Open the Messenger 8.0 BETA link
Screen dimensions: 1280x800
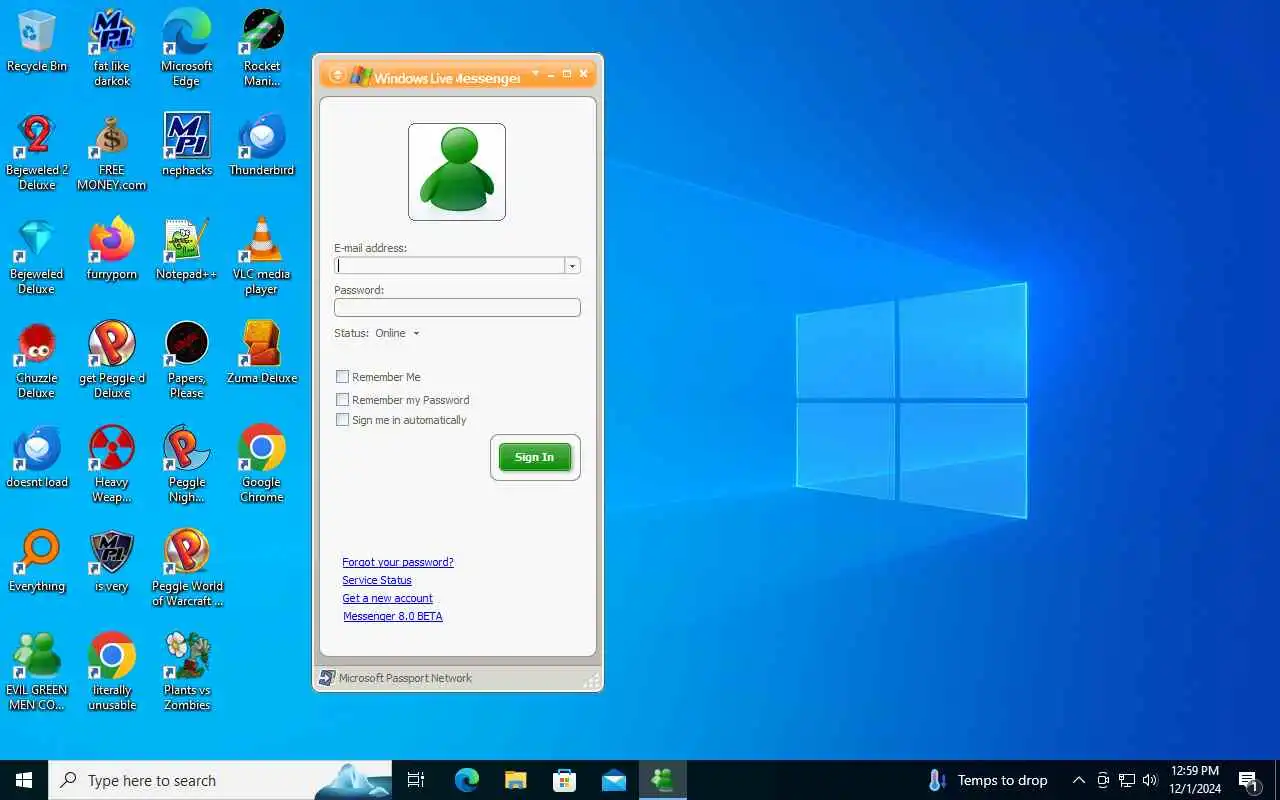393,616
